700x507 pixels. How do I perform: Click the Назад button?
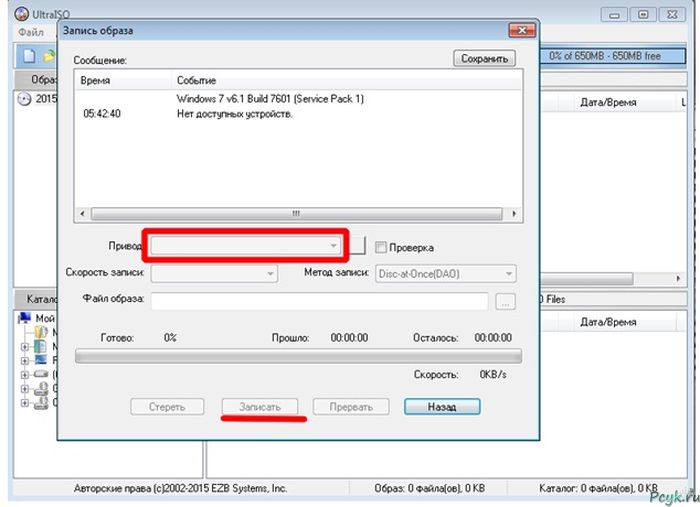coord(442,407)
